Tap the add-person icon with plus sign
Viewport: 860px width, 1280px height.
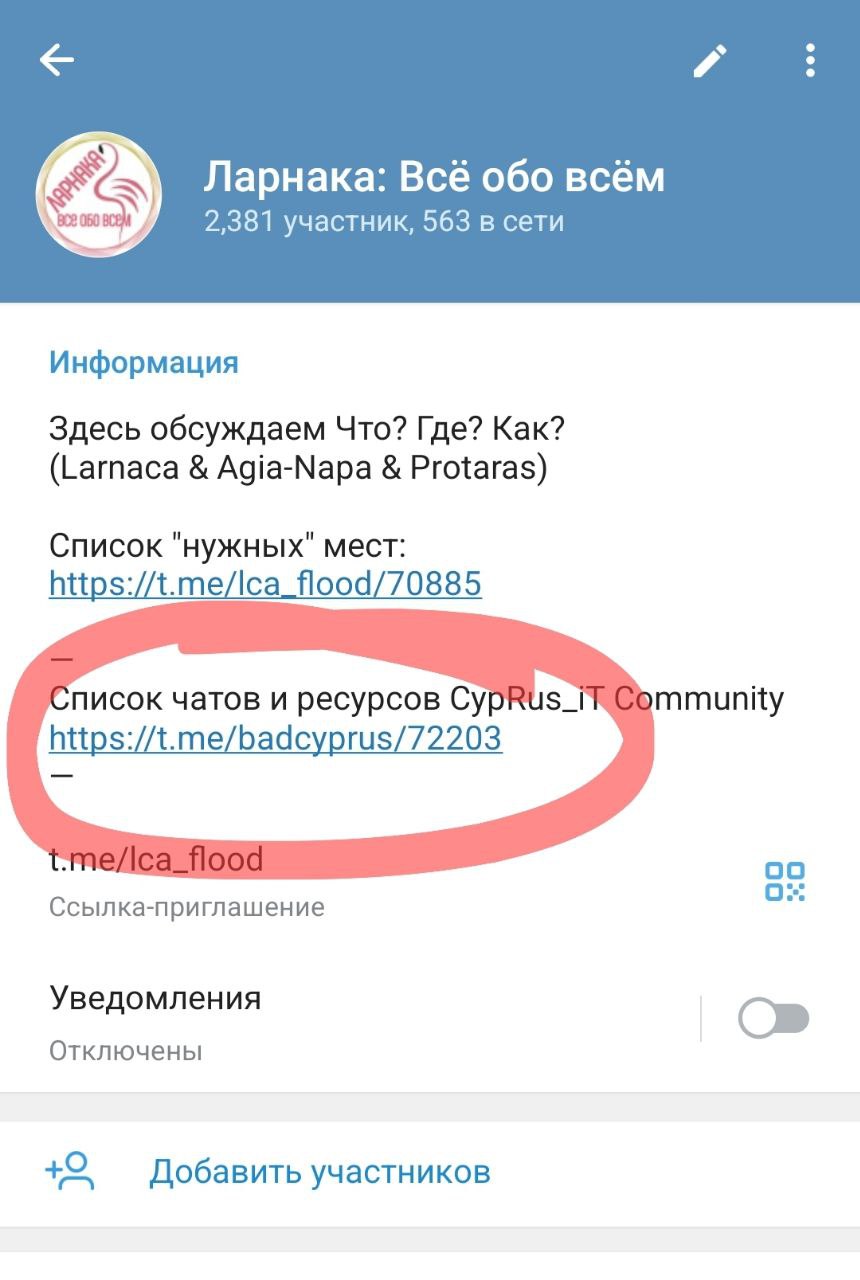tap(70, 1171)
